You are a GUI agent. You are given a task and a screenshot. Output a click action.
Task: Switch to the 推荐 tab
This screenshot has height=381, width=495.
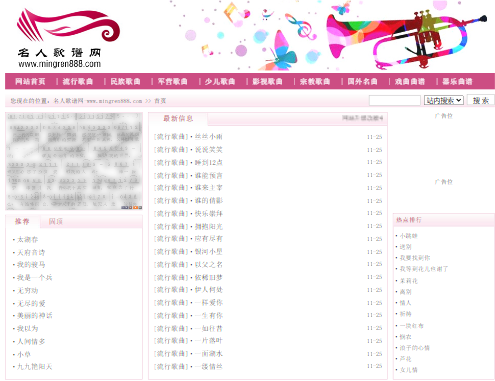(x=22, y=221)
